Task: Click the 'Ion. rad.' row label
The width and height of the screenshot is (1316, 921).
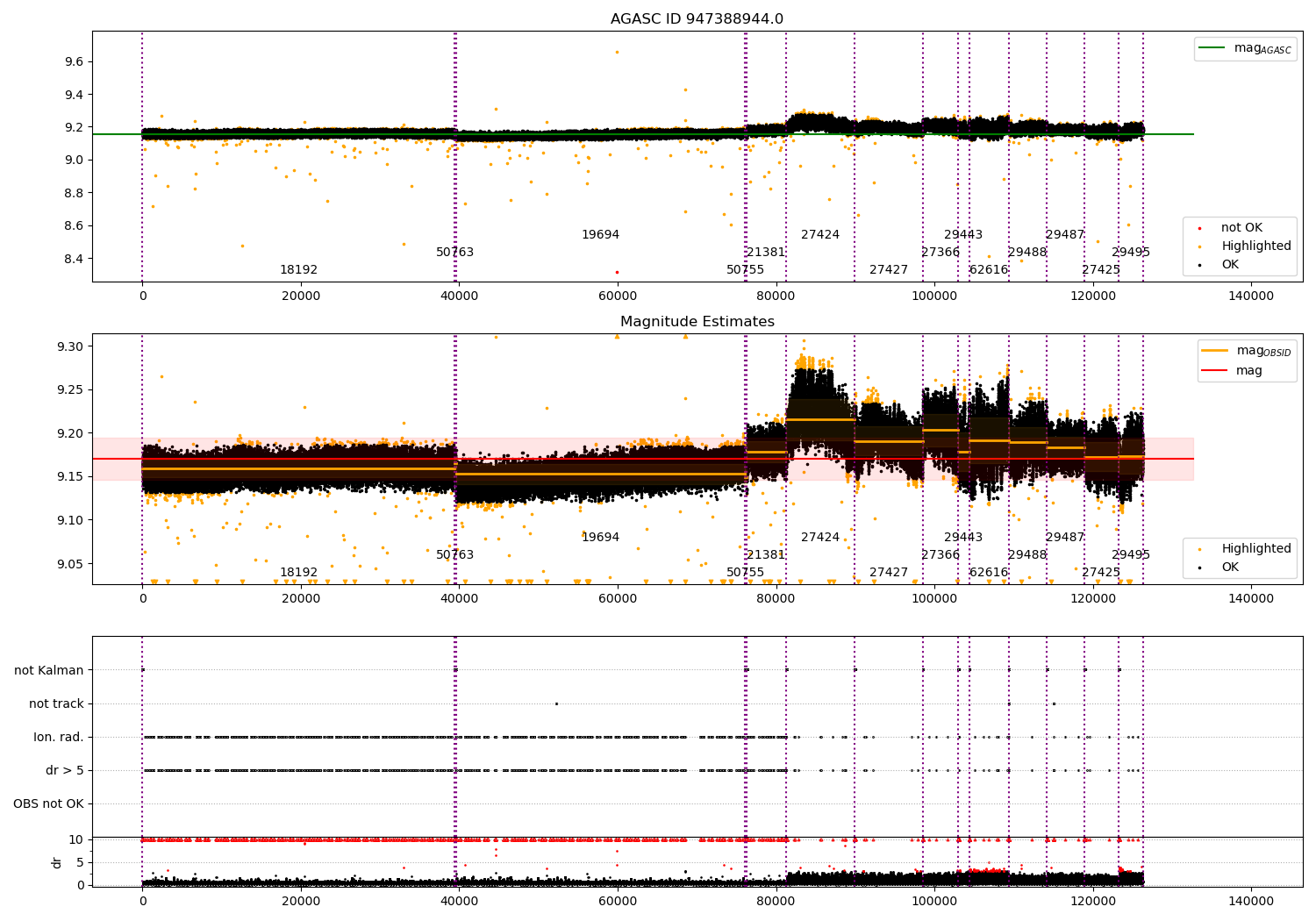Action: click(59, 737)
